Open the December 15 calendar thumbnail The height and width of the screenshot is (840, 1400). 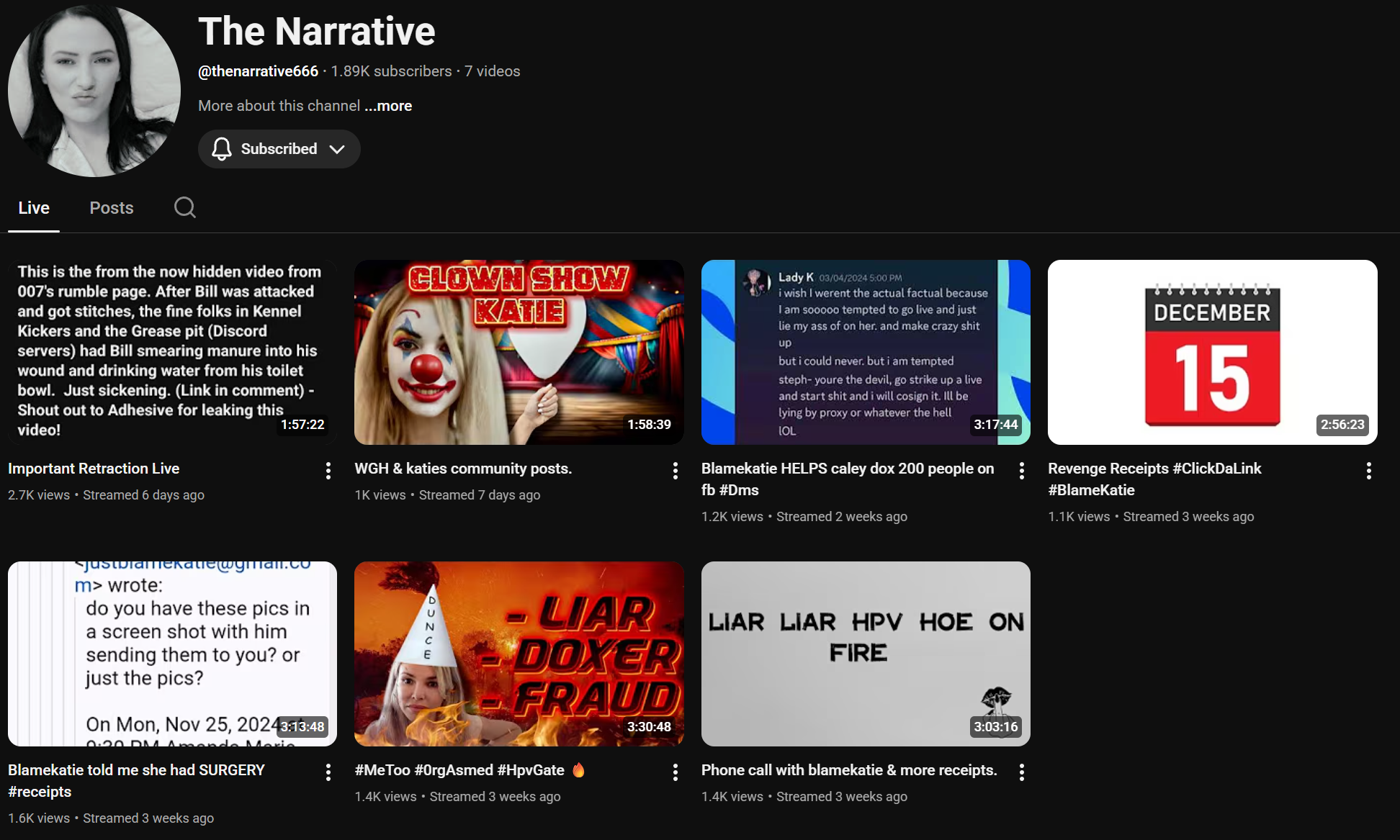pos(1213,352)
